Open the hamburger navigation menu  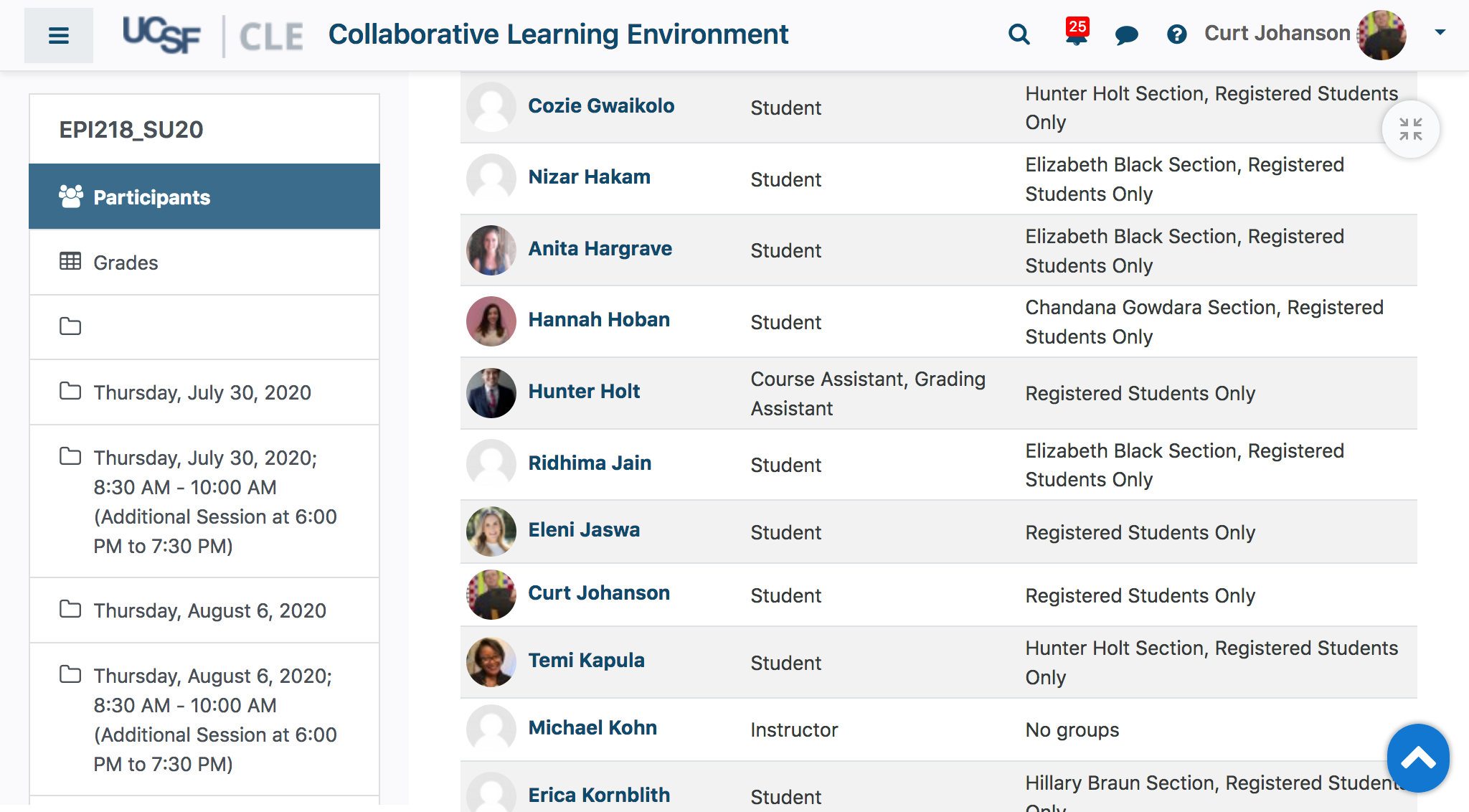[x=58, y=35]
